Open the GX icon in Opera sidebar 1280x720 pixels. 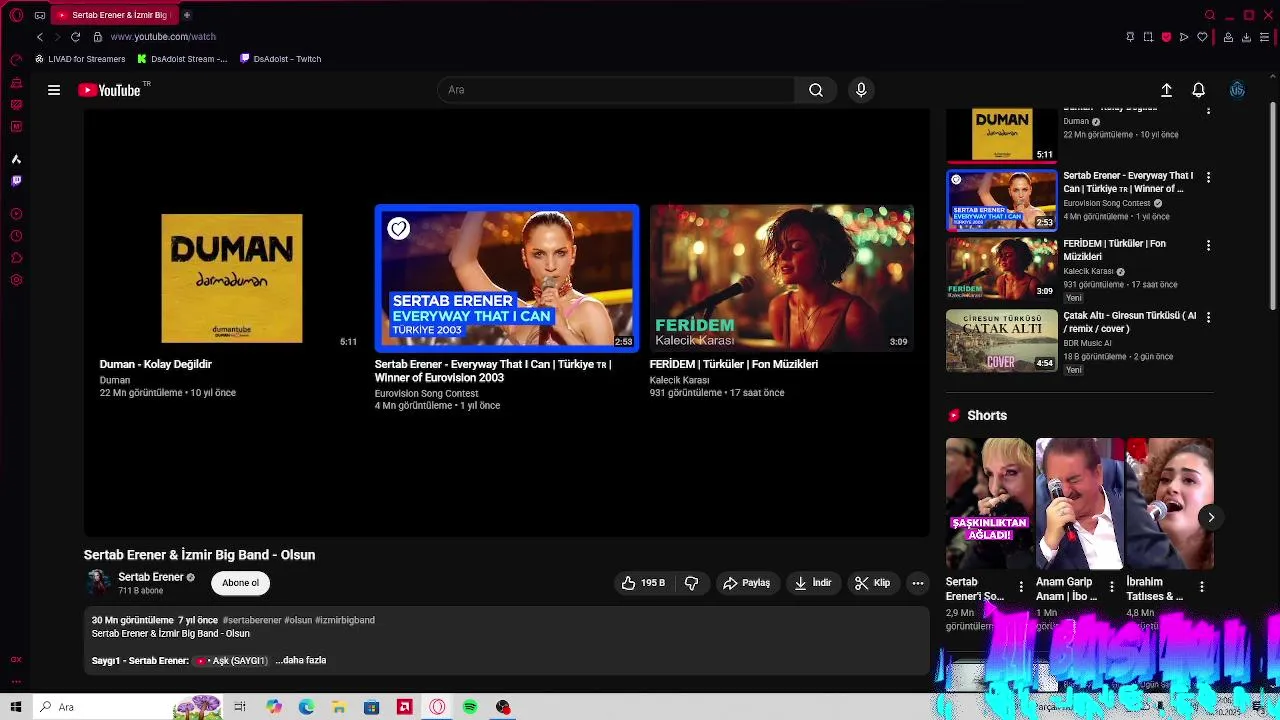[16, 660]
